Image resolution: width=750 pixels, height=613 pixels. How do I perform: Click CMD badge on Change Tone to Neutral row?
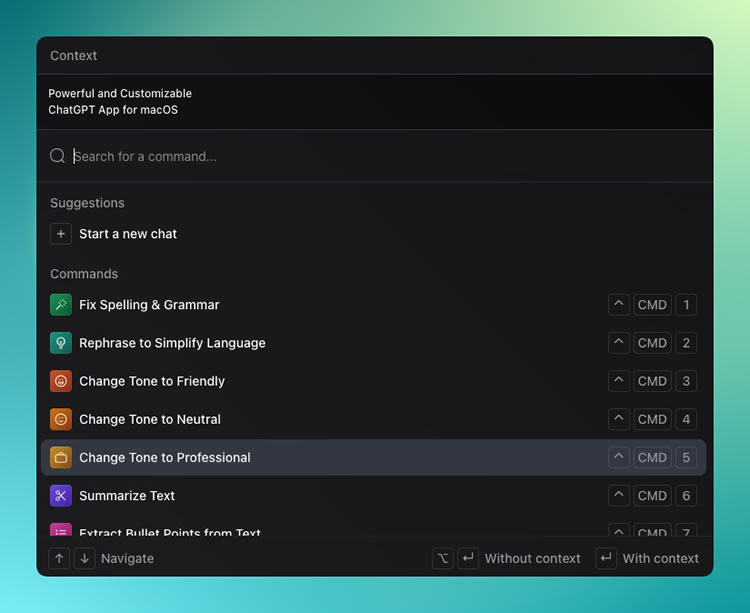(x=652, y=419)
